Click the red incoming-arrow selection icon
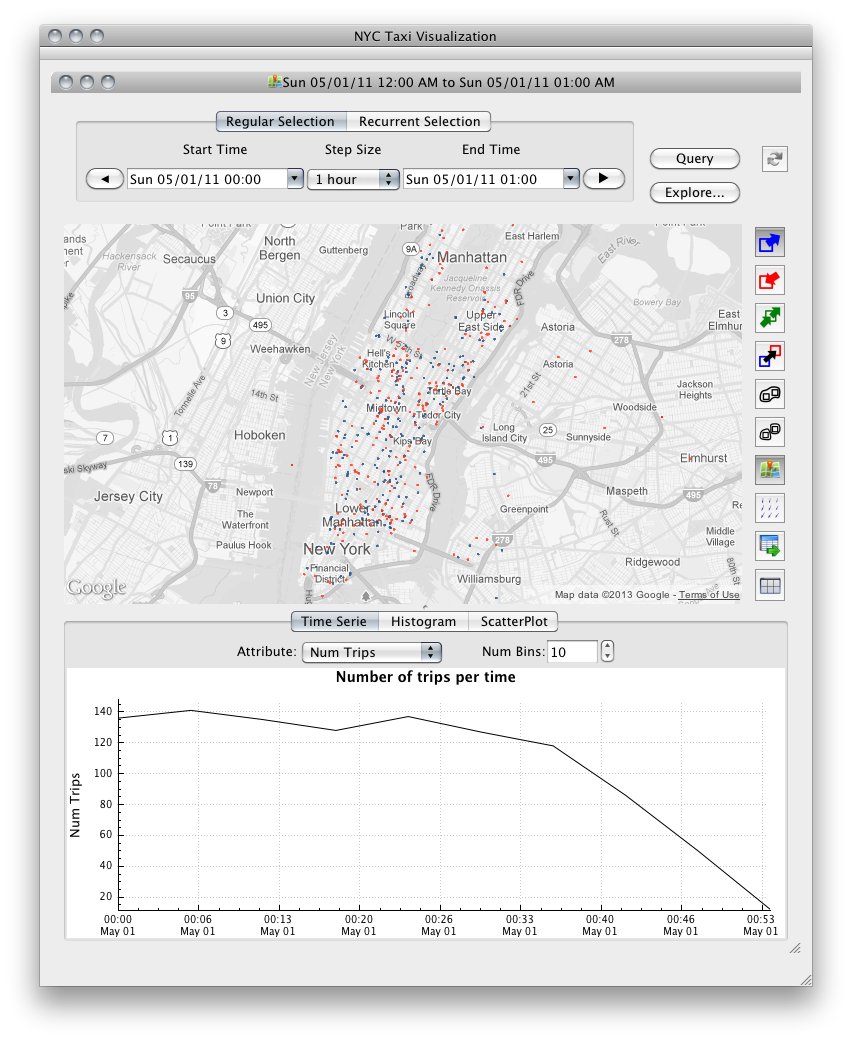Viewport: 852px width, 1041px height. click(770, 280)
